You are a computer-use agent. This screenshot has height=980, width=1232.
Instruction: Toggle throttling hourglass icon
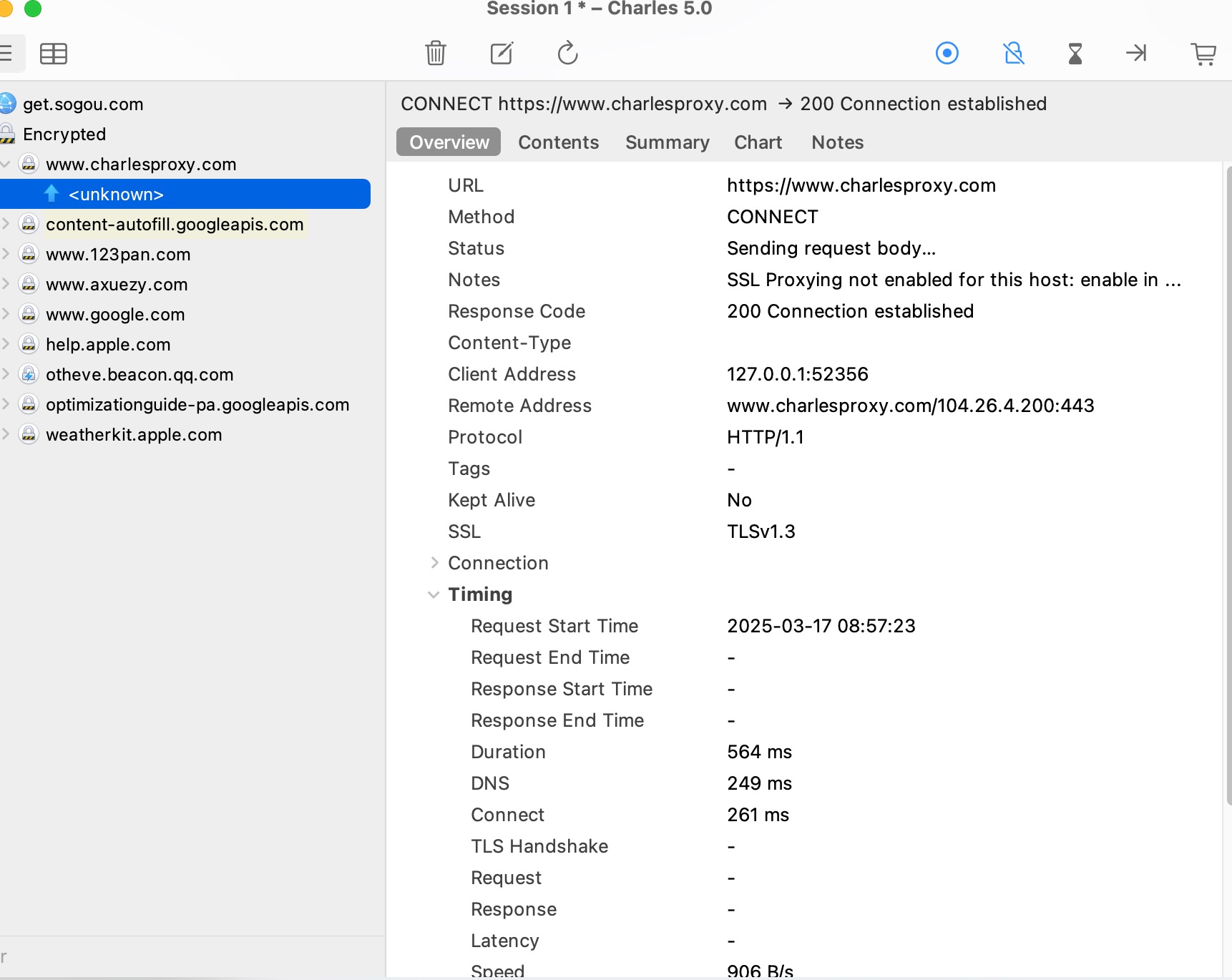(1075, 54)
